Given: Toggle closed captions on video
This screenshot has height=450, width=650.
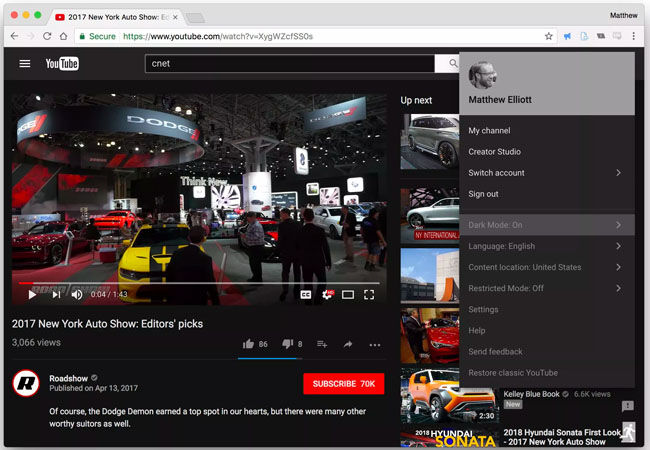Looking at the screenshot, I should (x=306, y=295).
